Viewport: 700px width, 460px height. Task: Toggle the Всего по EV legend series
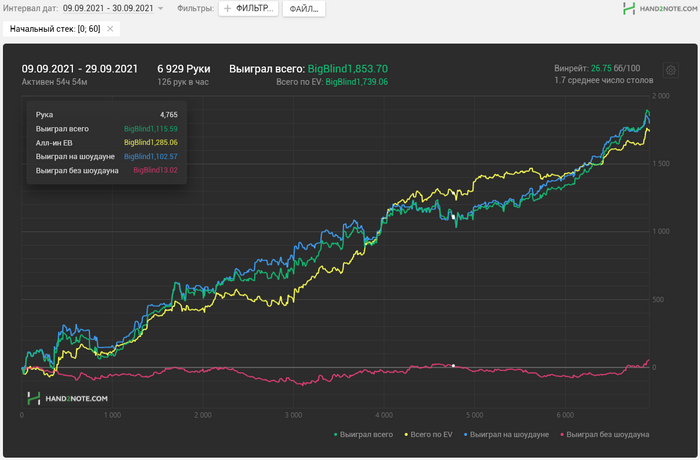point(428,434)
